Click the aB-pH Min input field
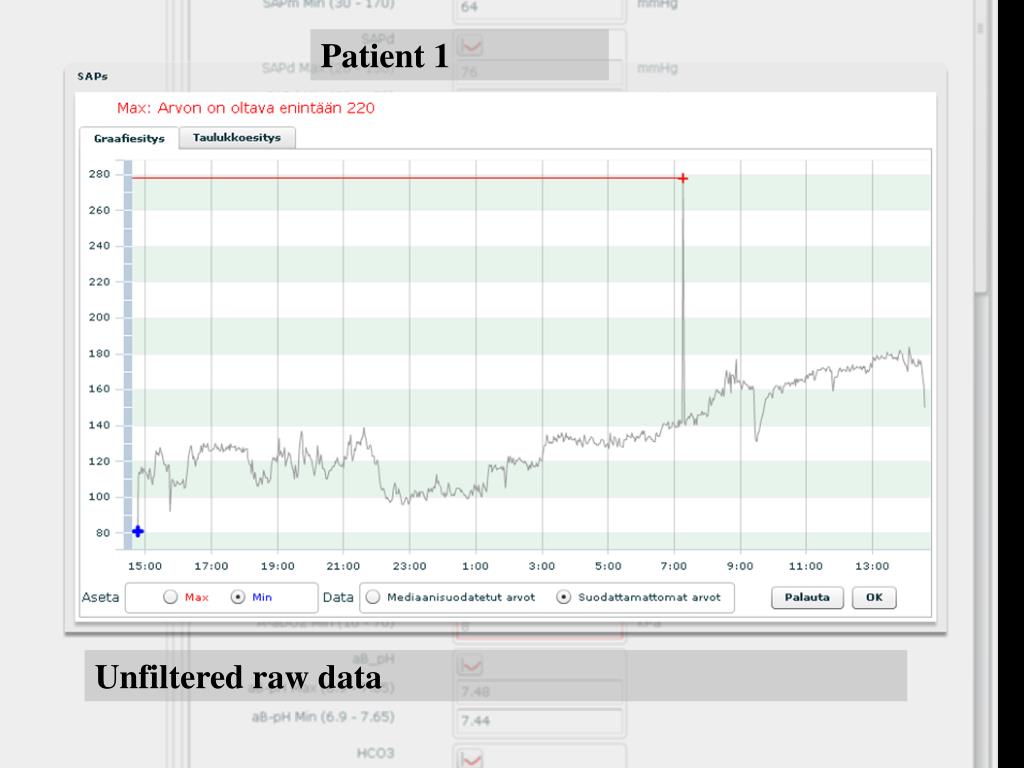The image size is (1024, 768). pyautogui.click(x=539, y=721)
